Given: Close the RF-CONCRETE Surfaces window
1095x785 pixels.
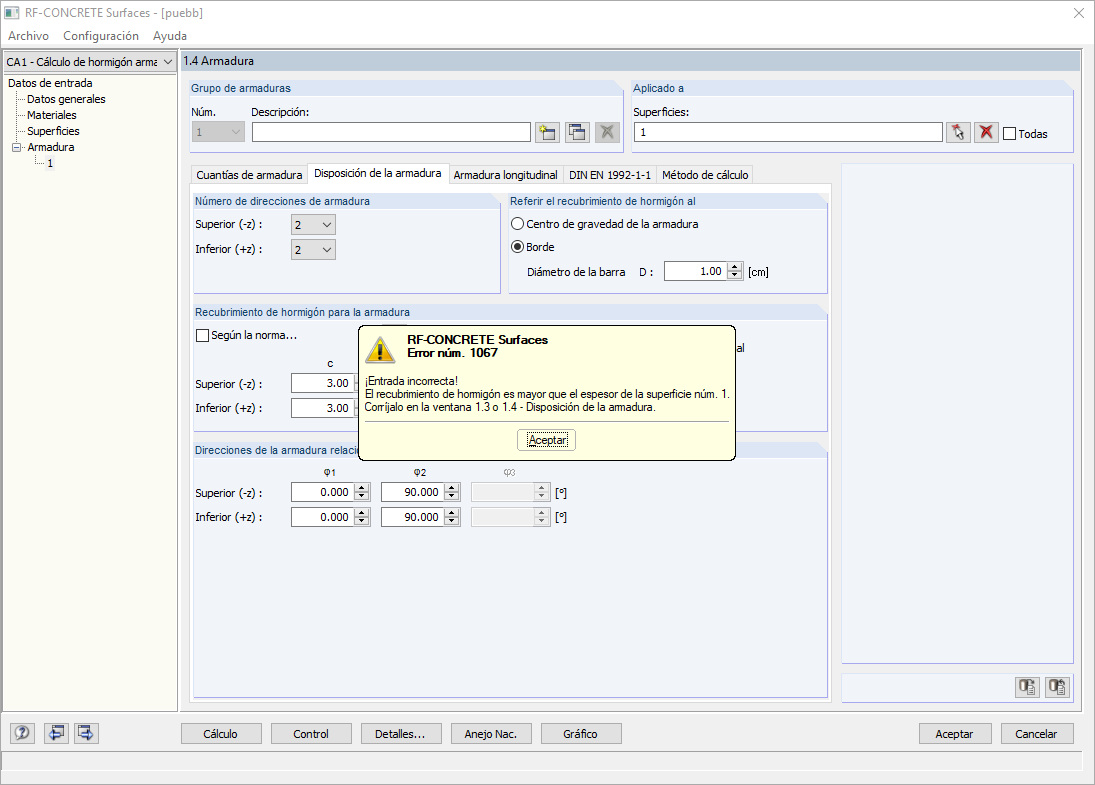Looking at the screenshot, I should pos(1079,13).
